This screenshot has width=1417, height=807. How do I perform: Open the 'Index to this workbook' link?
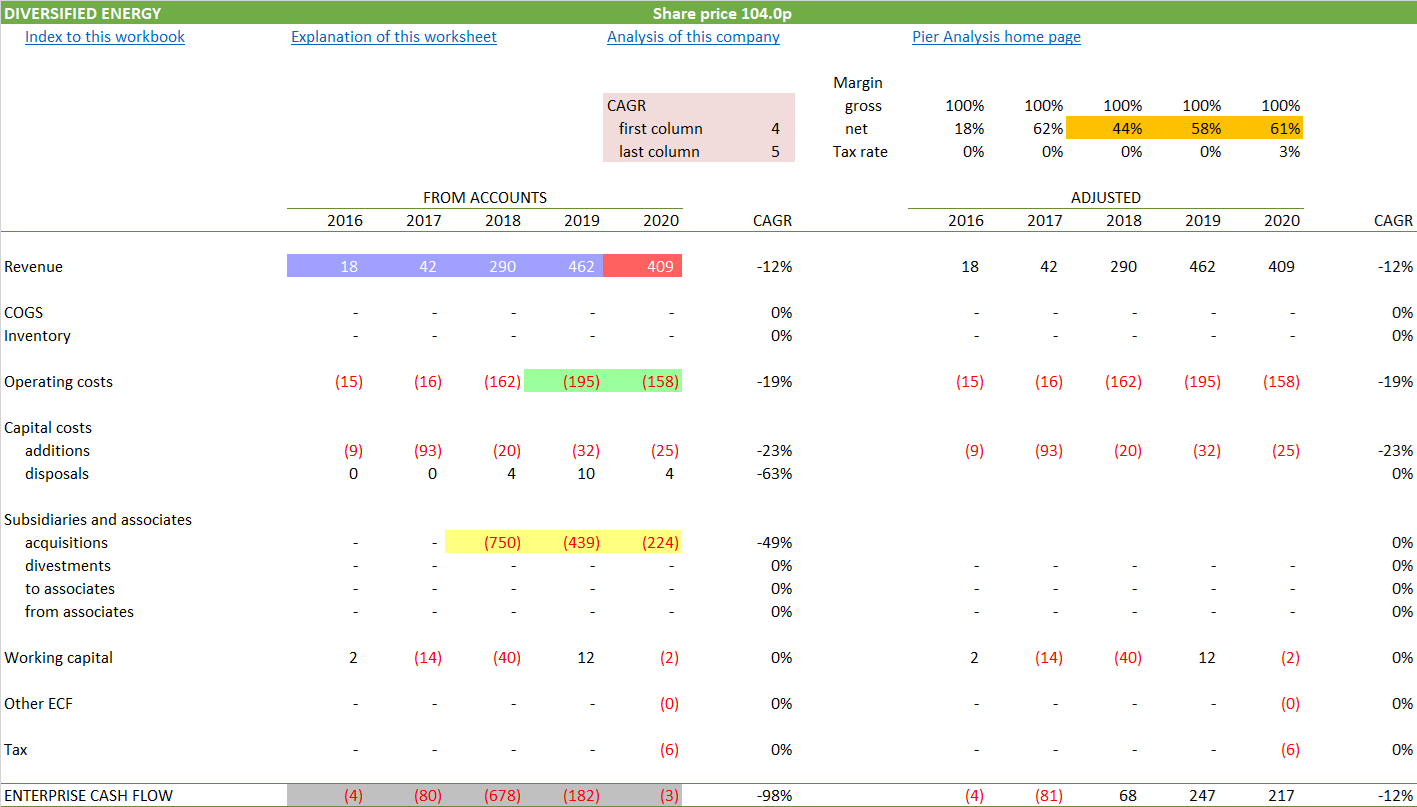pos(105,37)
